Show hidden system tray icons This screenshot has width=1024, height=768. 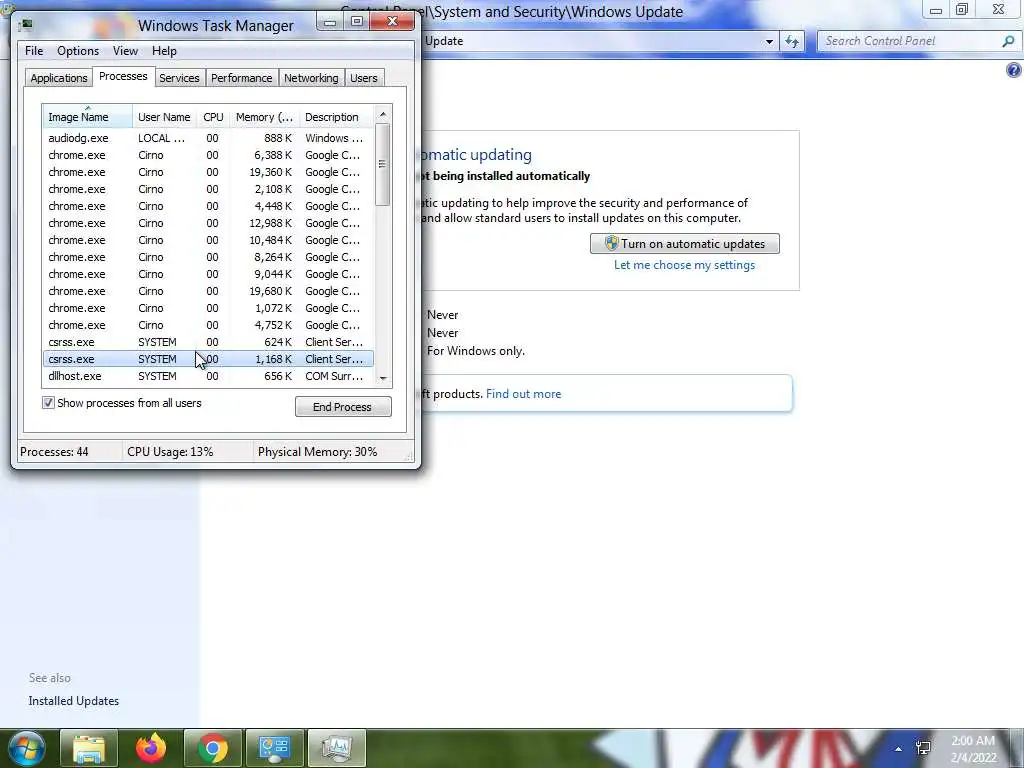tap(899, 749)
